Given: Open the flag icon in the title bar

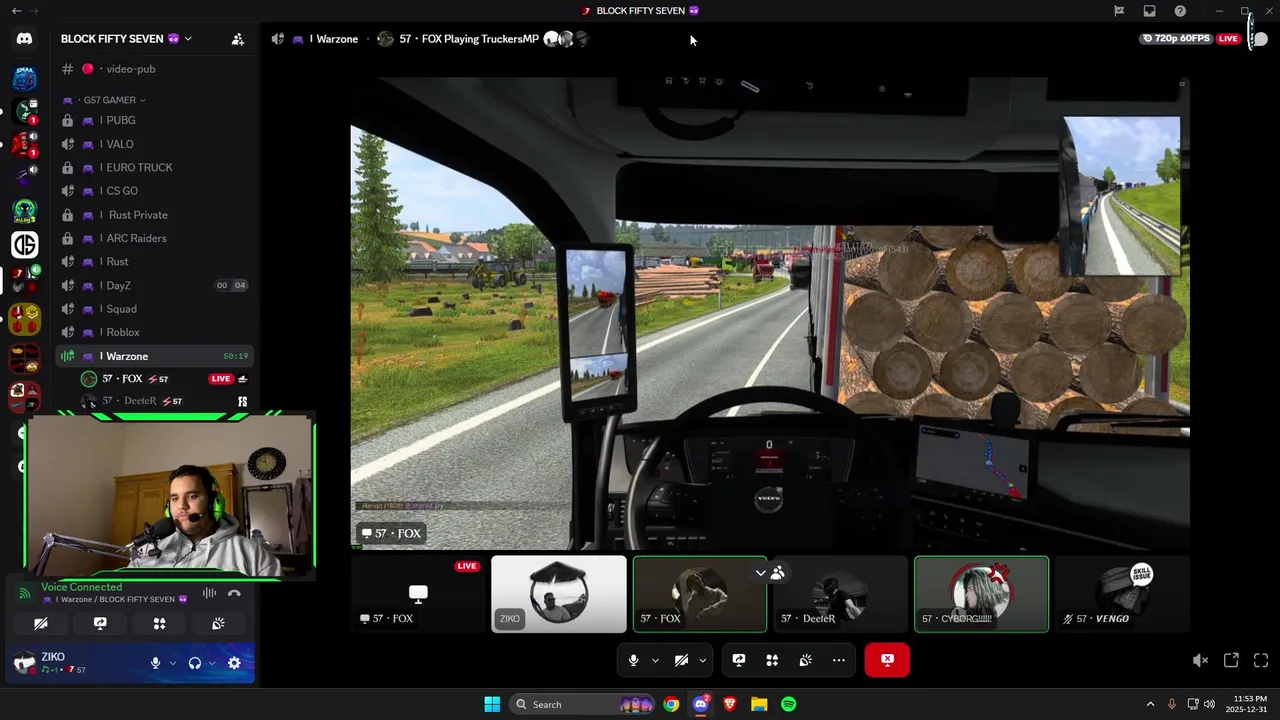Looking at the screenshot, I should coord(1119,11).
